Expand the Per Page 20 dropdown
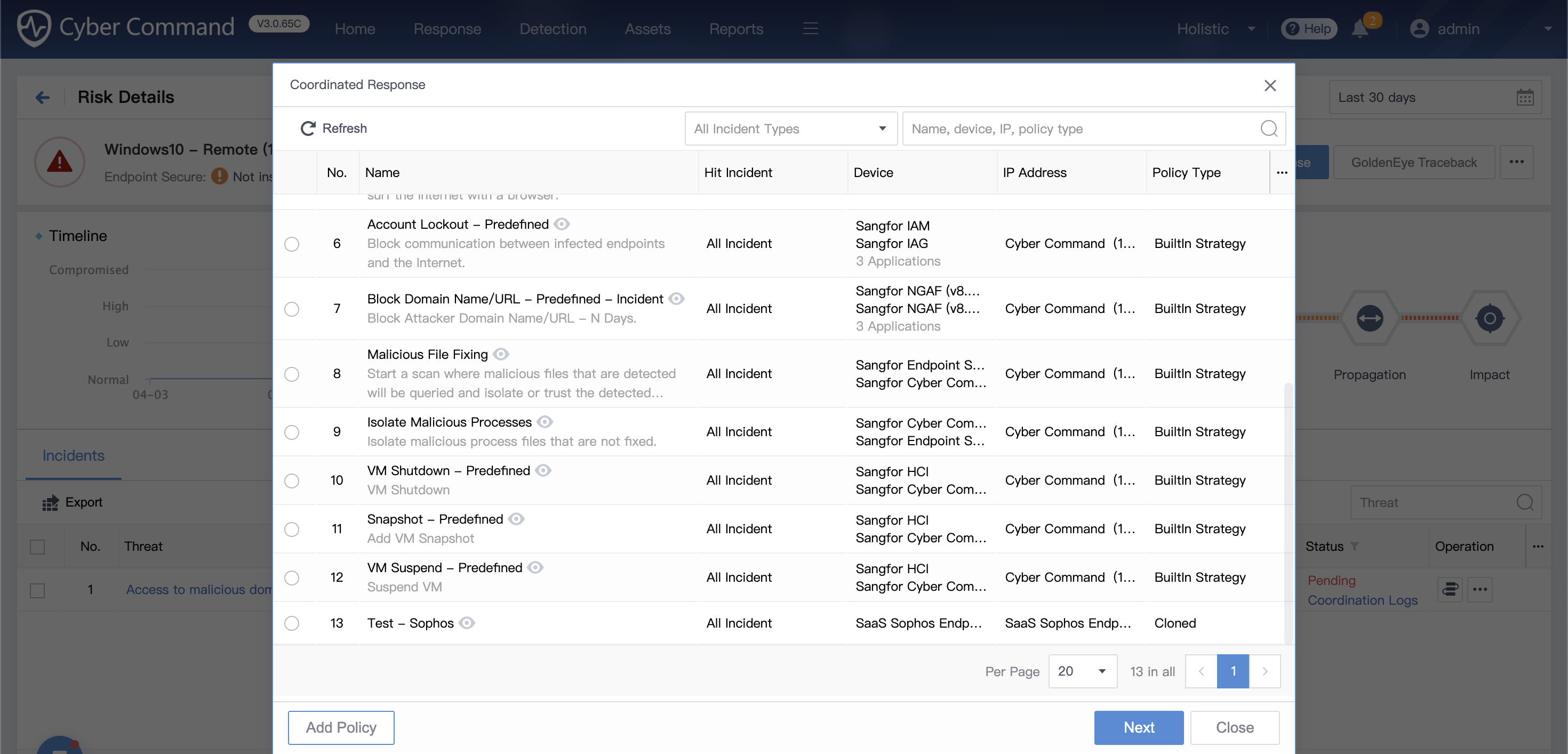 [1082, 671]
